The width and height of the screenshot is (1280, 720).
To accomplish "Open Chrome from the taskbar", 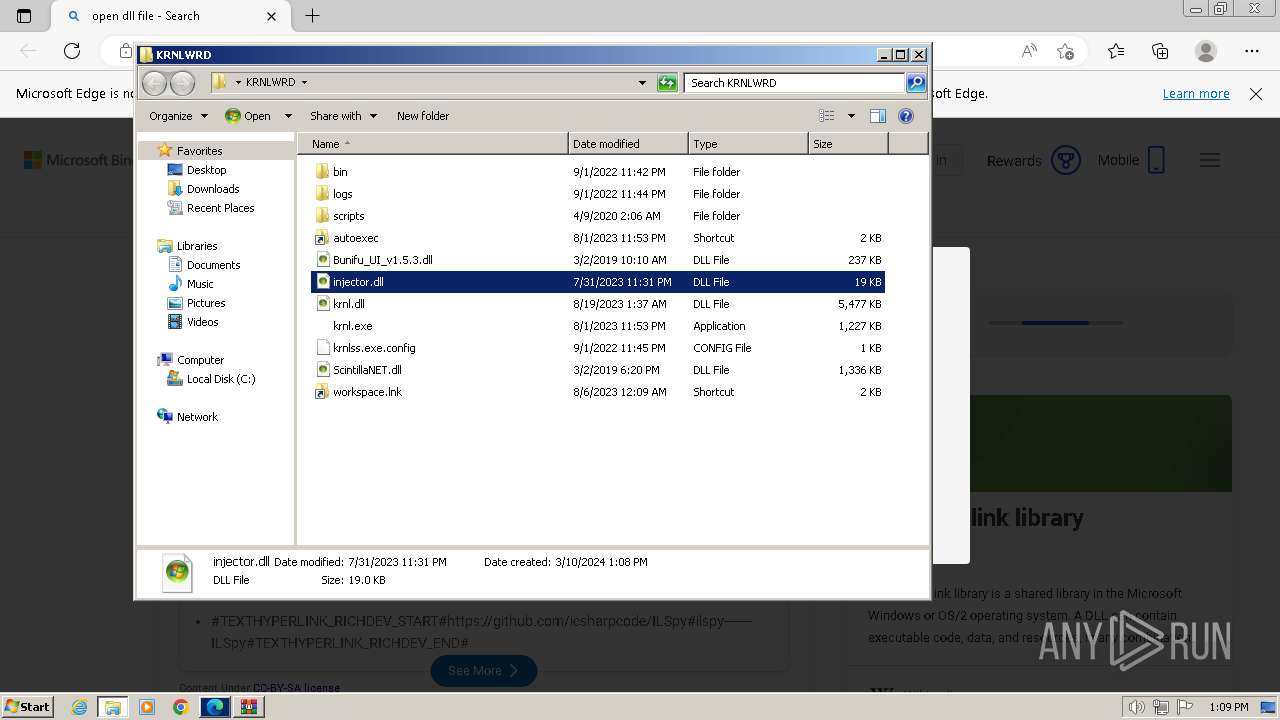I will (x=180, y=707).
